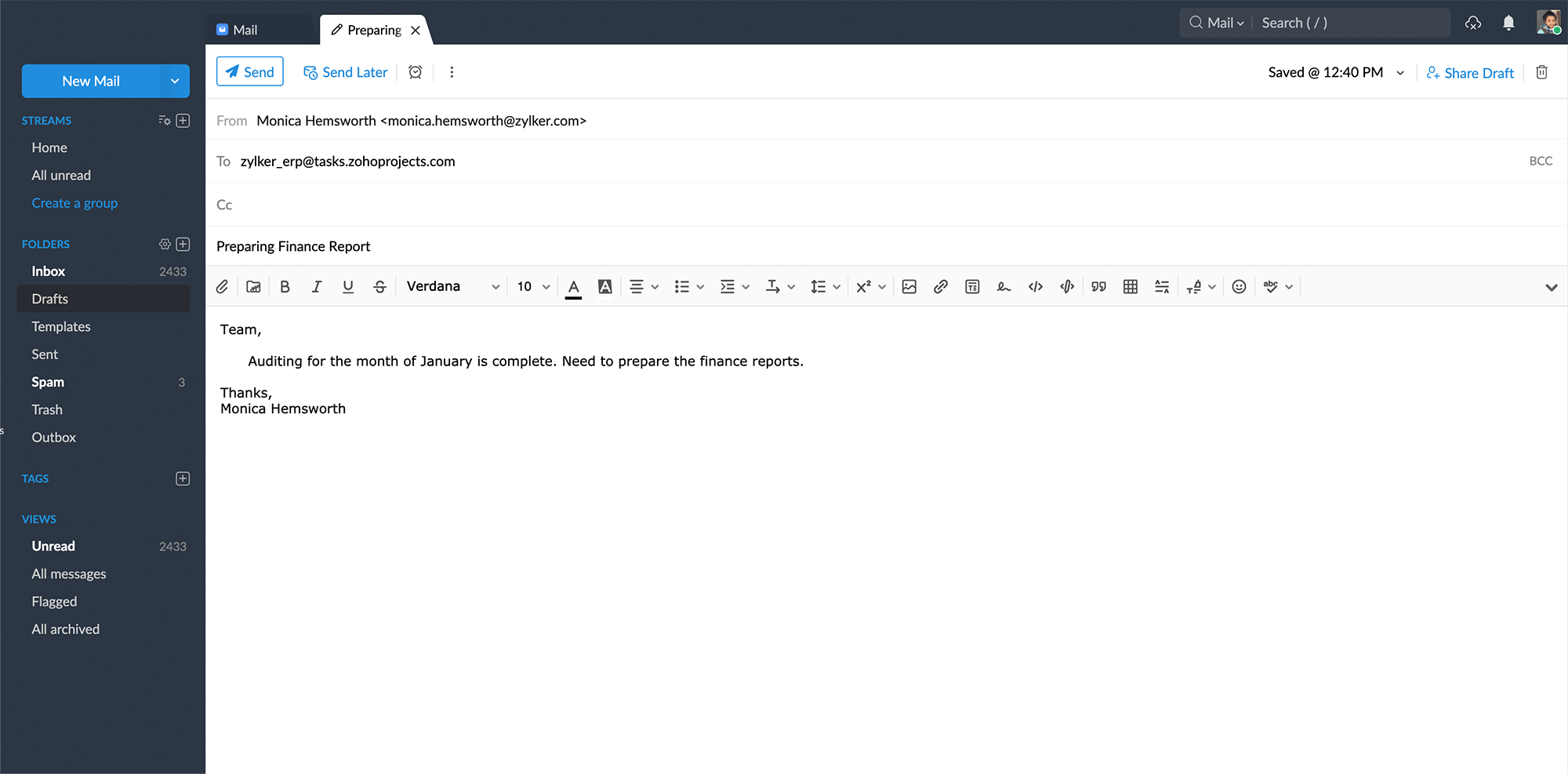The height and width of the screenshot is (774, 1568).
Task: Click the insert chart image icon
Action: click(x=253, y=287)
